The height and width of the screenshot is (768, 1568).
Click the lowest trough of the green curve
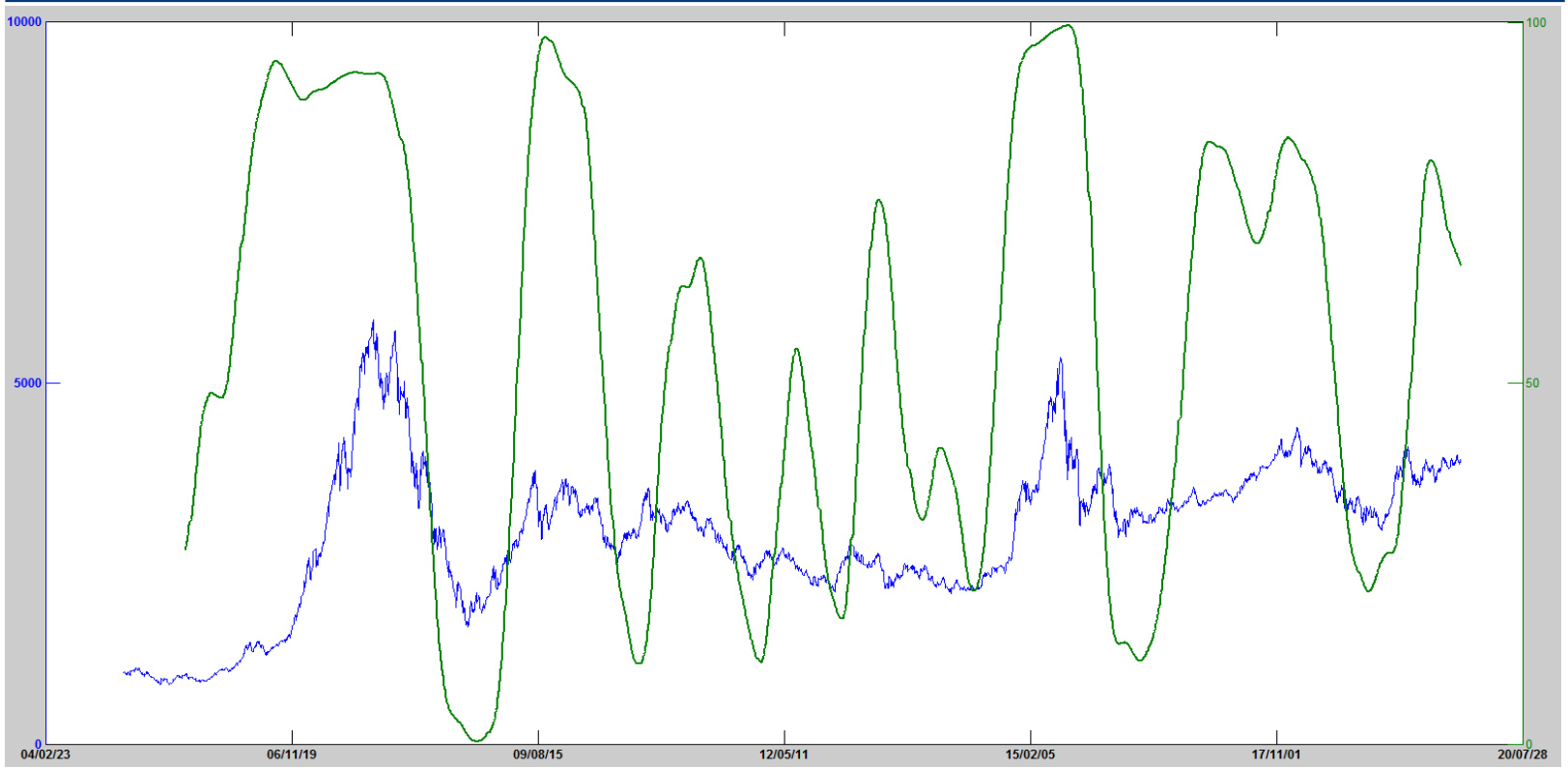tap(477, 741)
